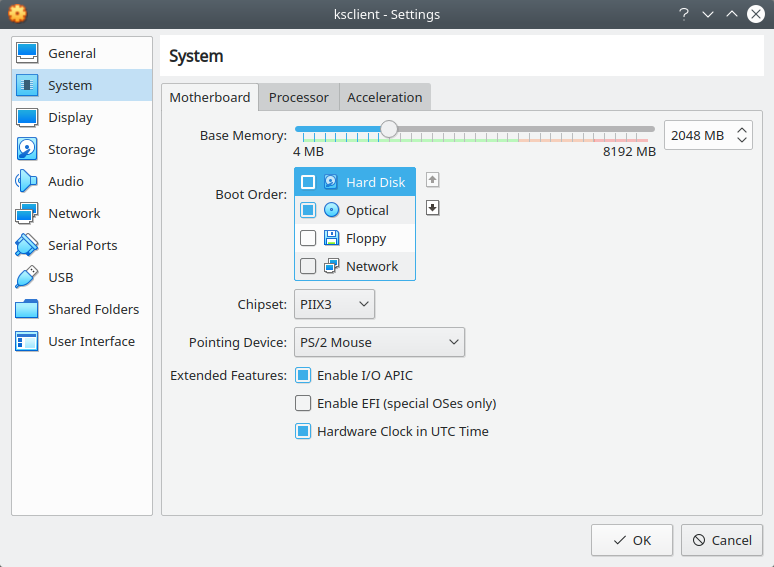This screenshot has width=774, height=567.
Task: Toggle Enable I/O APIC checkbox
Action: (x=303, y=376)
